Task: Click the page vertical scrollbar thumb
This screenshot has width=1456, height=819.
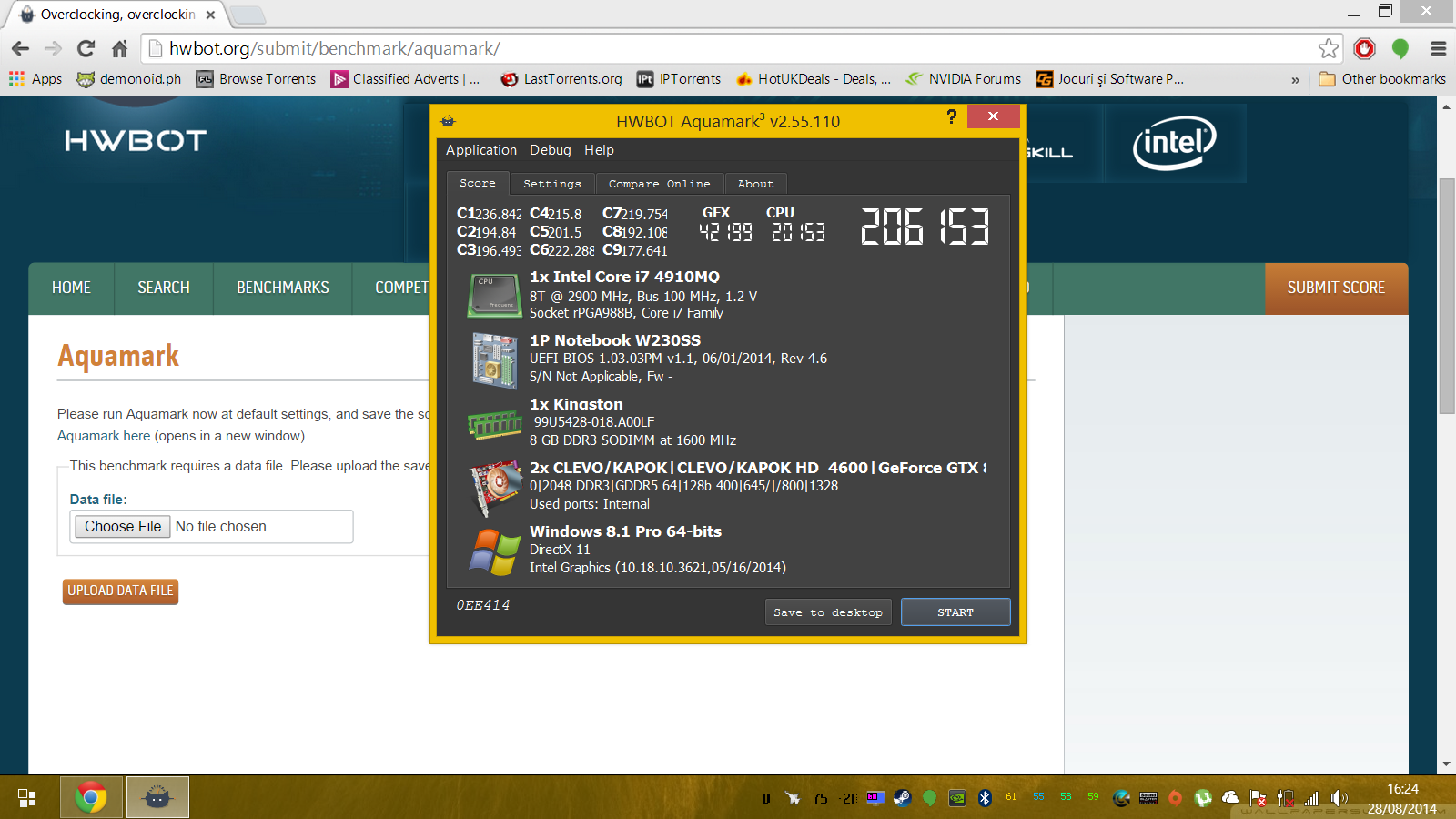Action: [1447, 296]
